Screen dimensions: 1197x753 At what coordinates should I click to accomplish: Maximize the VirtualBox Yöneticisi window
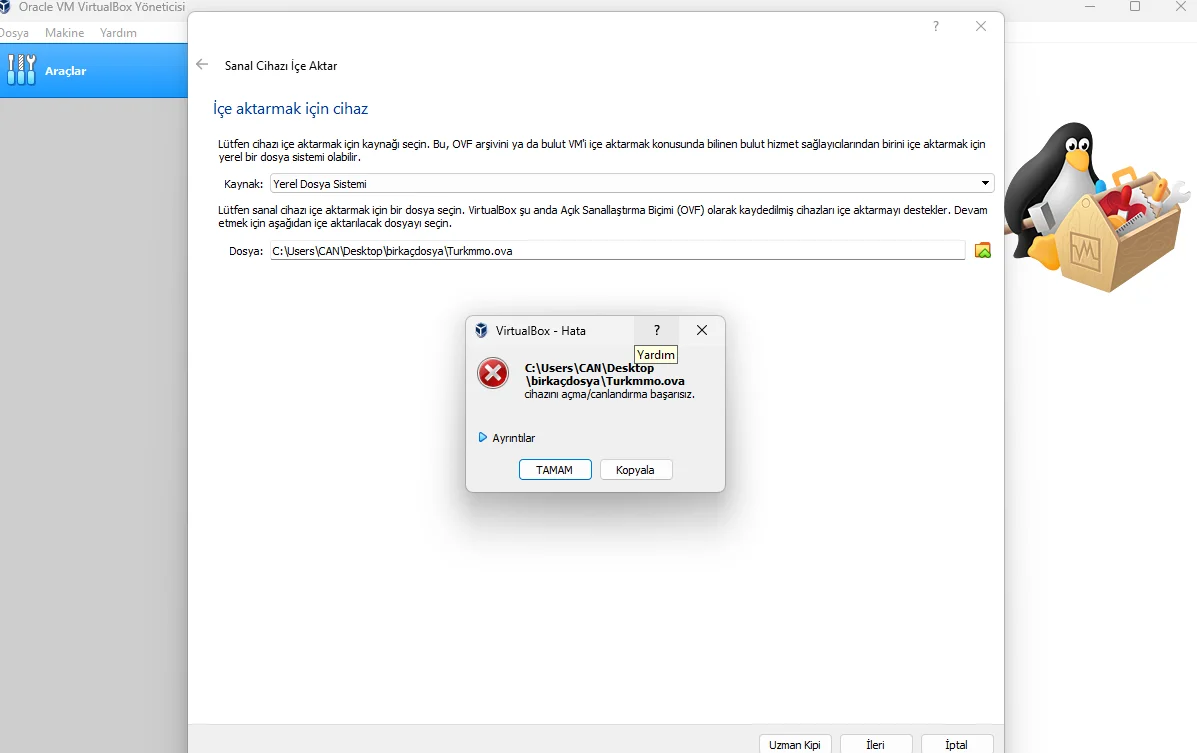point(1135,7)
